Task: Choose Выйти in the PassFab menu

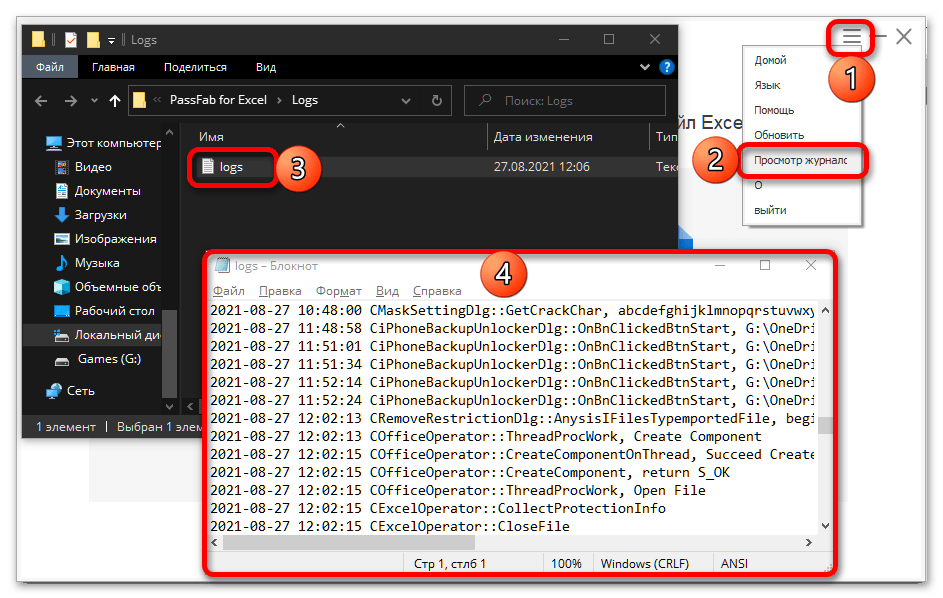Action: tap(770, 211)
